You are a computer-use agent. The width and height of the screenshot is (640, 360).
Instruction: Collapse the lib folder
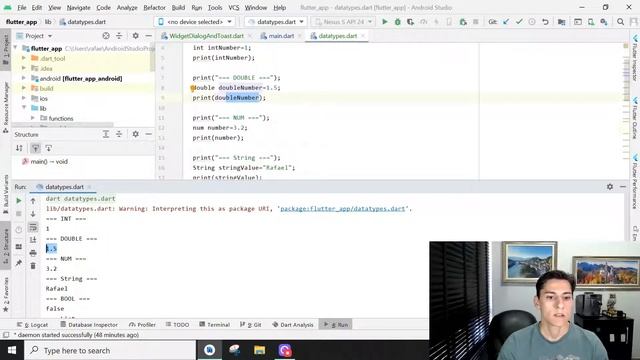[24, 108]
